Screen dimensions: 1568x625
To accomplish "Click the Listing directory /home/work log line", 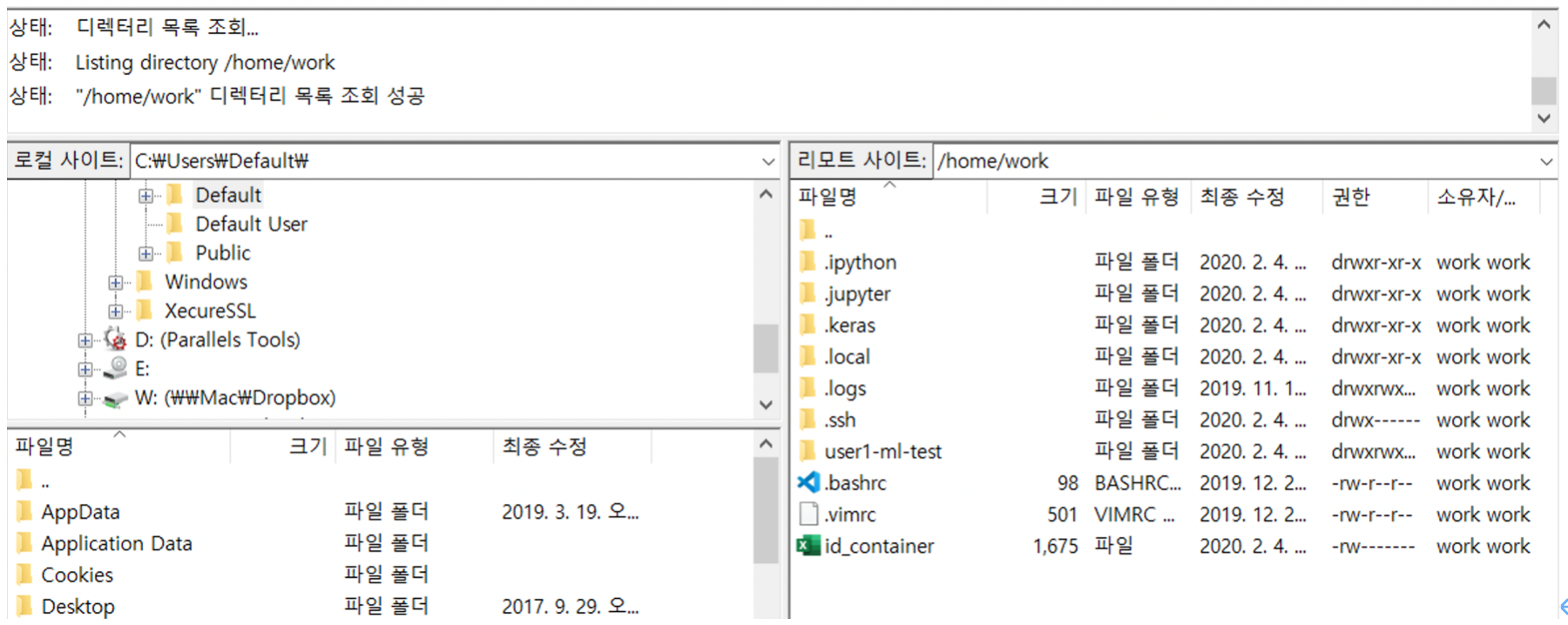I will tap(205, 62).
